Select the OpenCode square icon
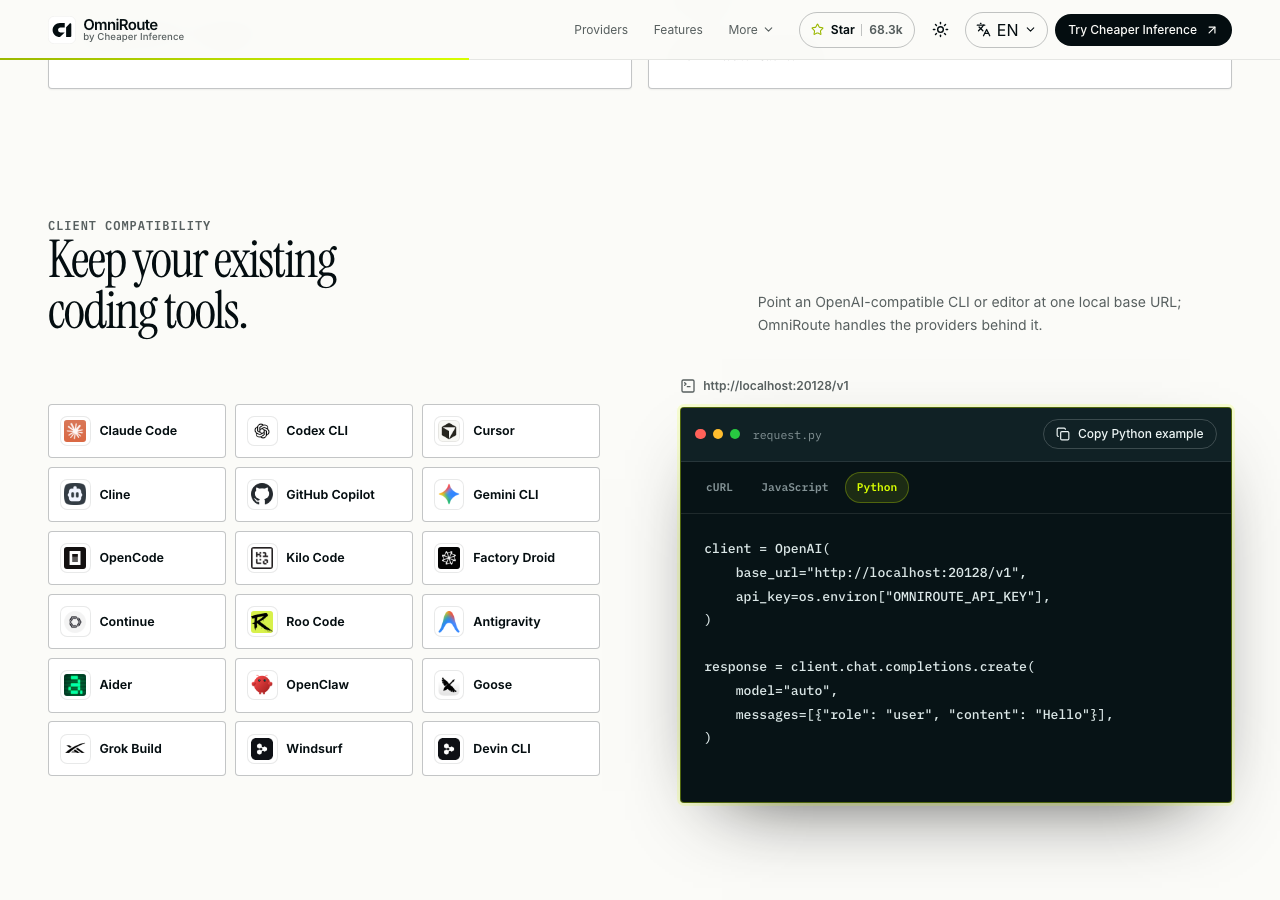The height and width of the screenshot is (900, 1280). pyautogui.click(x=75, y=558)
